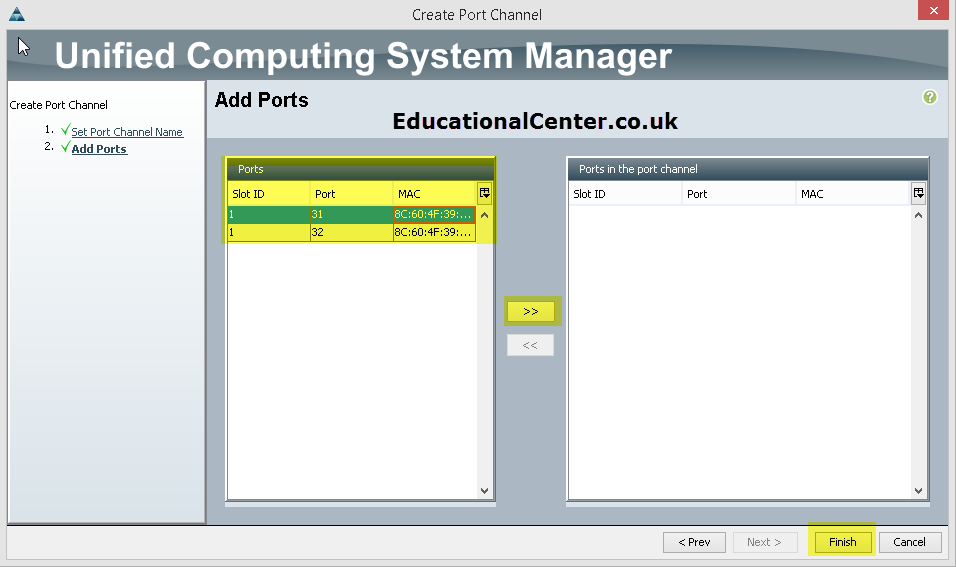Screen dimensions: 956x567
Task: Click the << remove ports button
Action: point(530,345)
